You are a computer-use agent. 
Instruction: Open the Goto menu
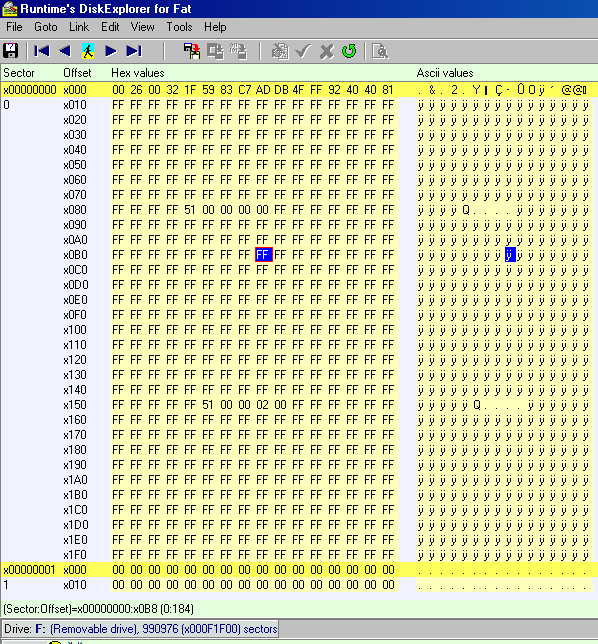click(46, 27)
